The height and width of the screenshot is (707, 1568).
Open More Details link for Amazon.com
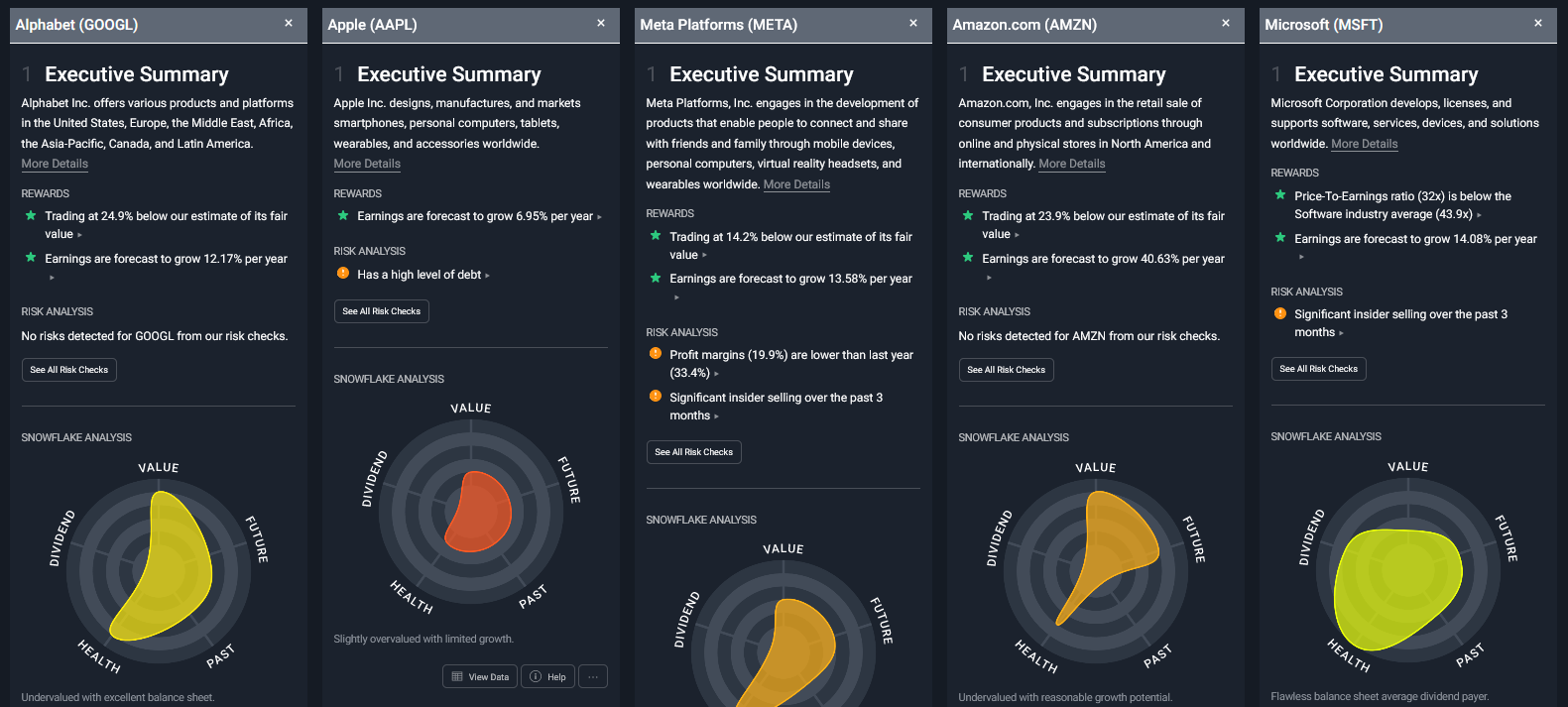(x=1072, y=164)
